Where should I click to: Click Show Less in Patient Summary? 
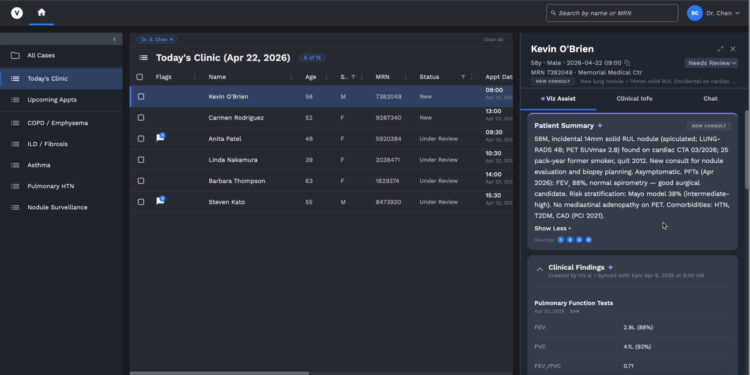[552, 229]
